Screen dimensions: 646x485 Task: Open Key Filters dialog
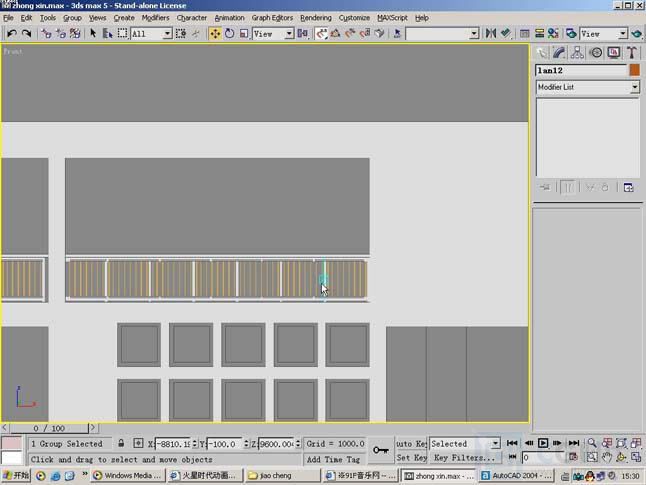464,457
